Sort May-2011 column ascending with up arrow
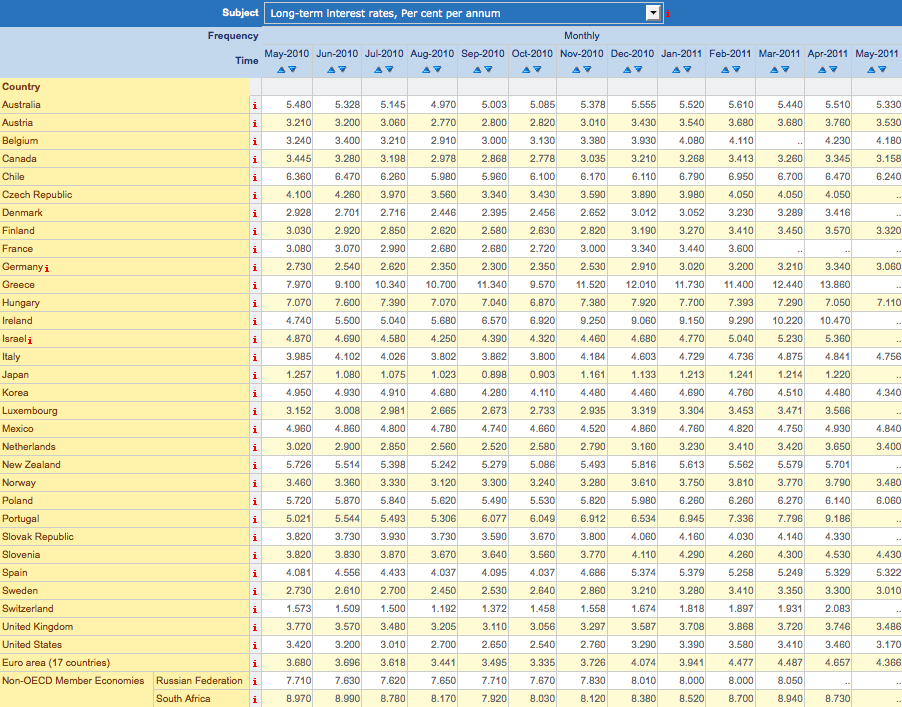The height and width of the screenshot is (707, 902). (872, 69)
